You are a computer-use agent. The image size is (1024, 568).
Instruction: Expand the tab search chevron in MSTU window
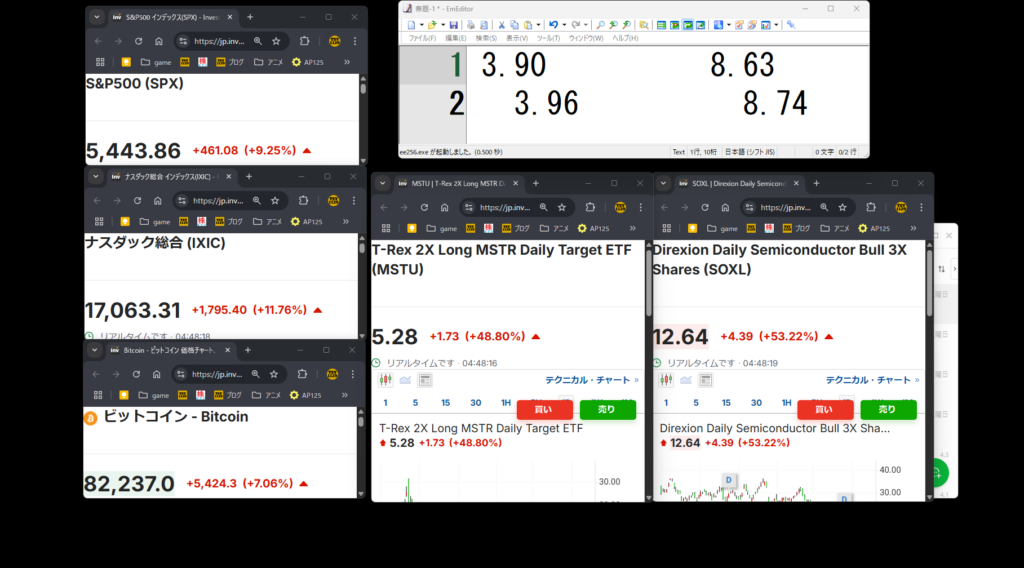coord(383,184)
